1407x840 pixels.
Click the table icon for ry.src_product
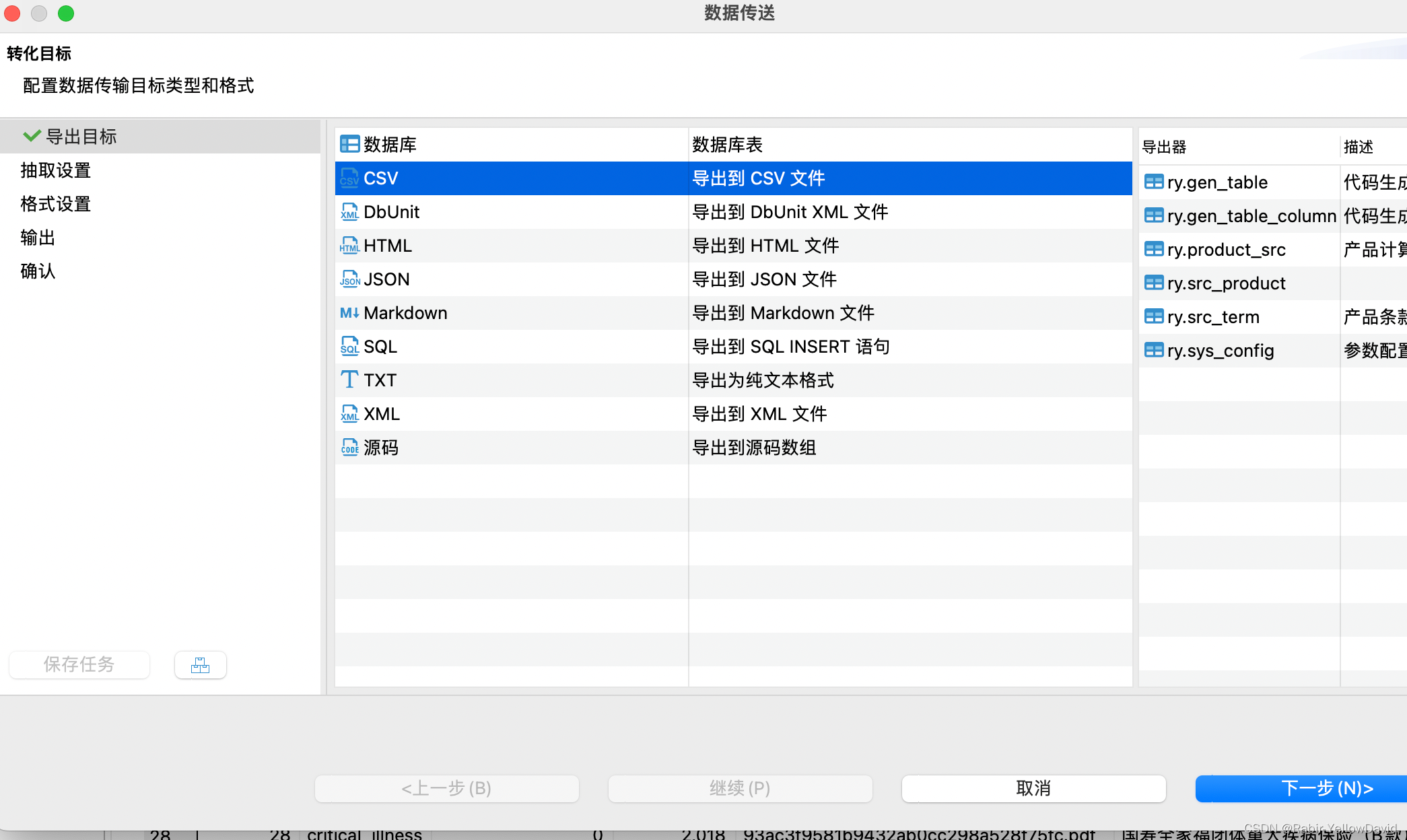pyautogui.click(x=1154, y=283)
